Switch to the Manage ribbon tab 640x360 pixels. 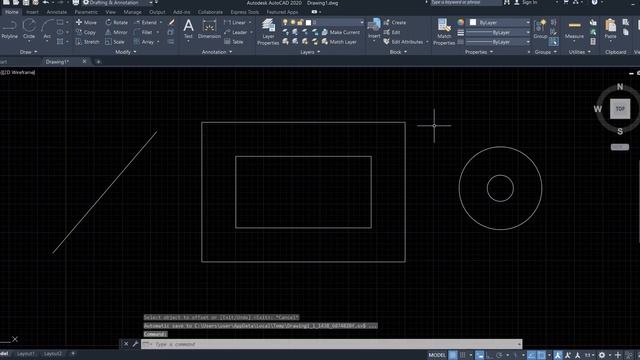coord(132,12)
